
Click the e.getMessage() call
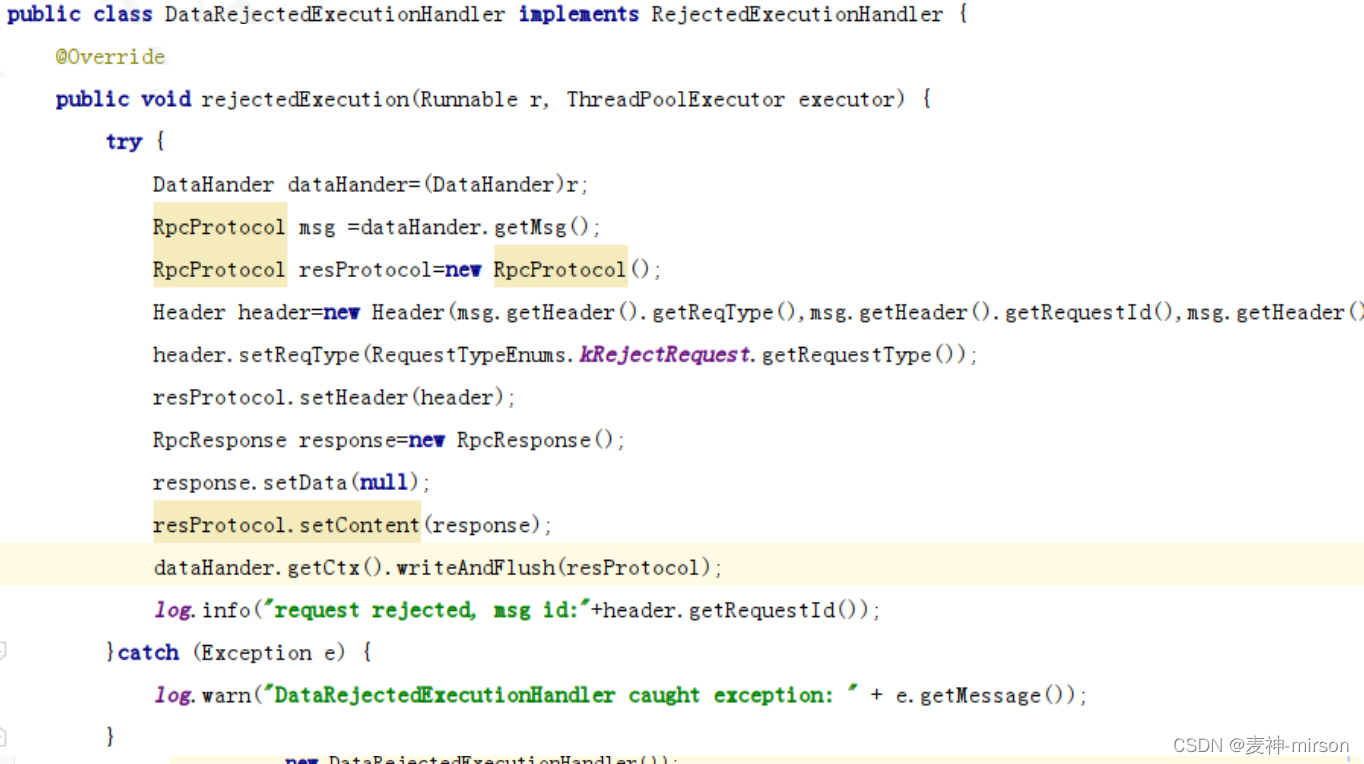point(984,695)
